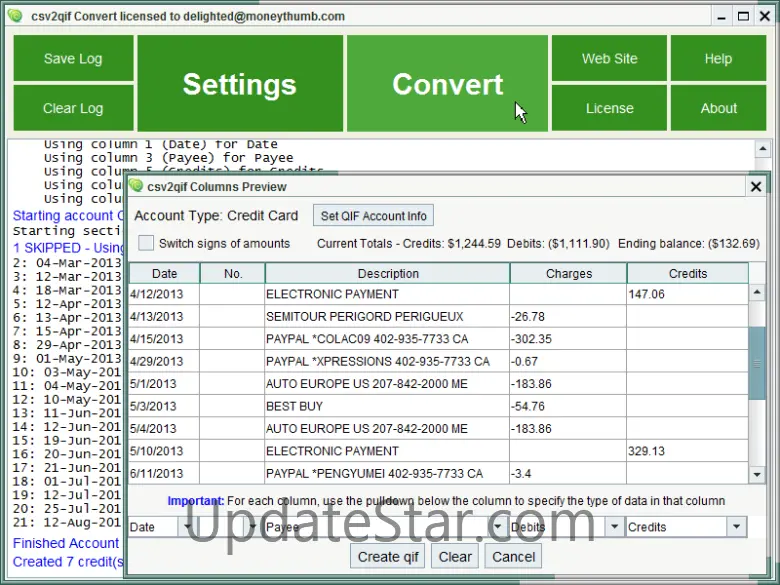
Task: Select the SEMITOUR PERIGORD PERIGUEUX cell
Action: click(x=387, y=316)
